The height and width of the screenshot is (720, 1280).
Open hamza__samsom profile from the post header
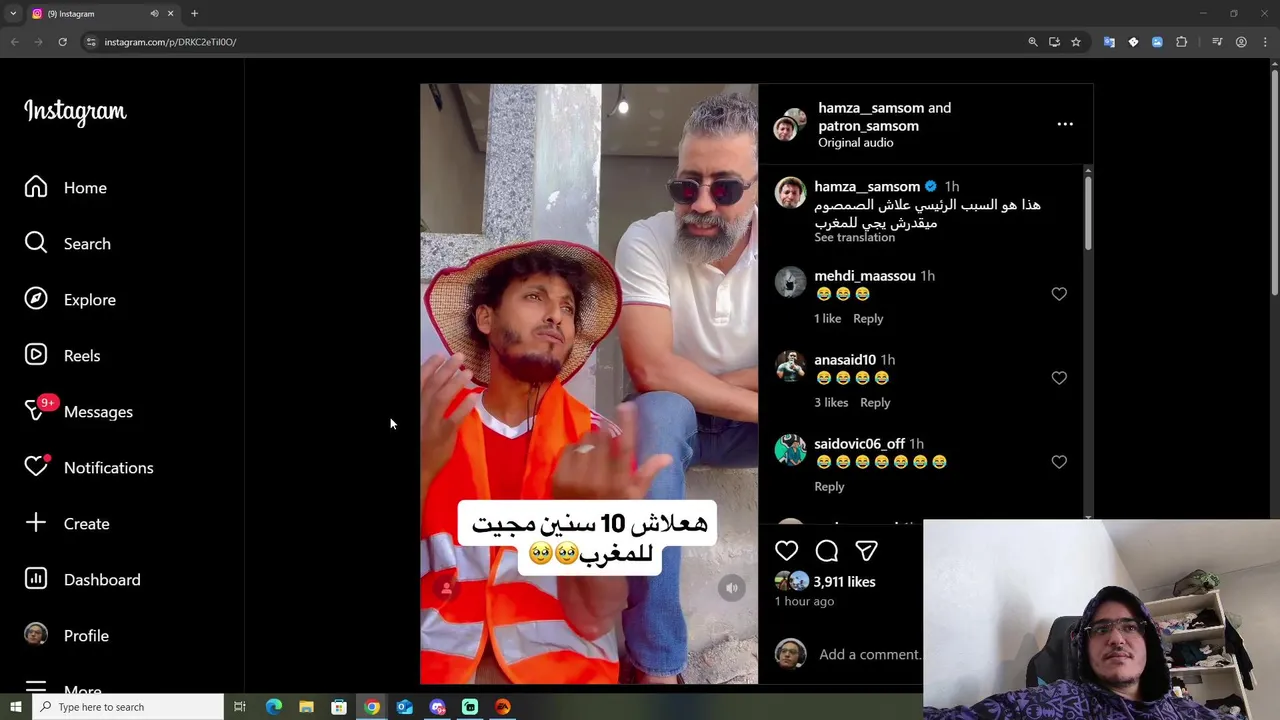coord(871,108)
